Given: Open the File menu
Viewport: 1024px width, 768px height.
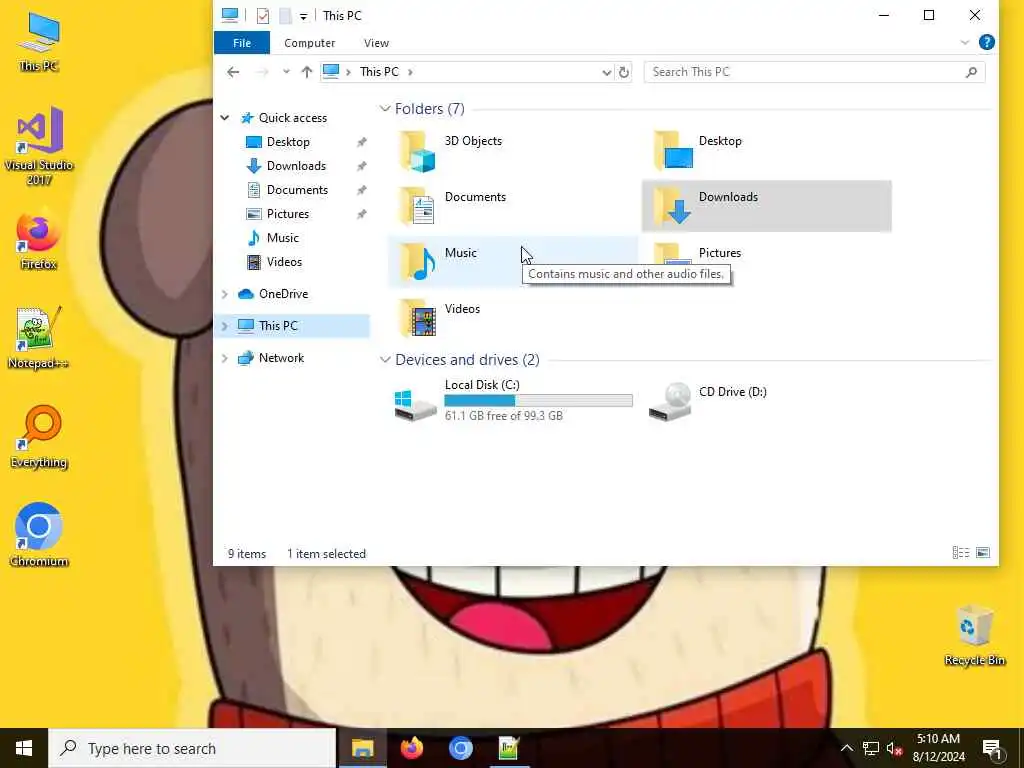Looking at the screenshot, I should (x=242, y=43).
